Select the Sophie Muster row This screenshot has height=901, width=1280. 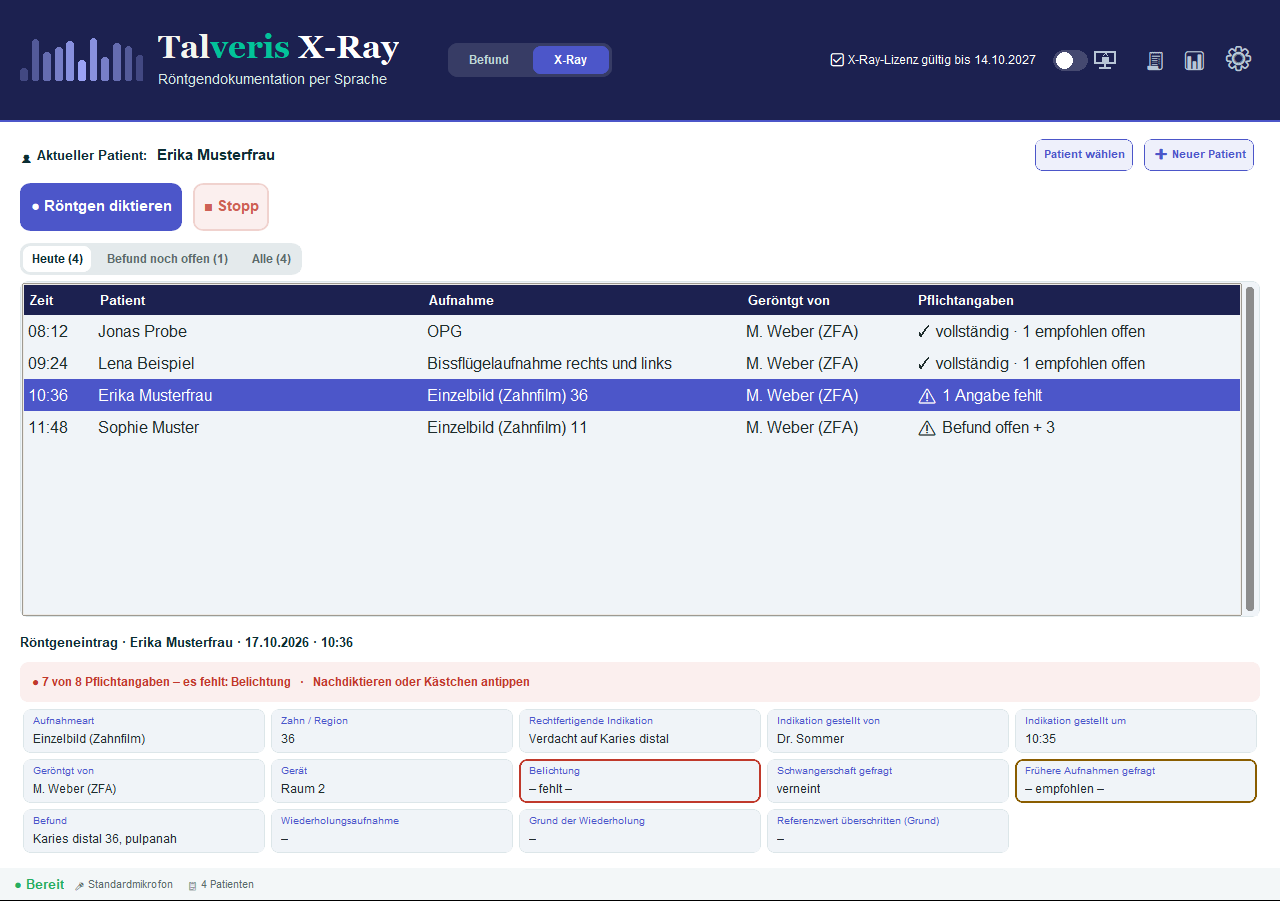tap(632, 428)
